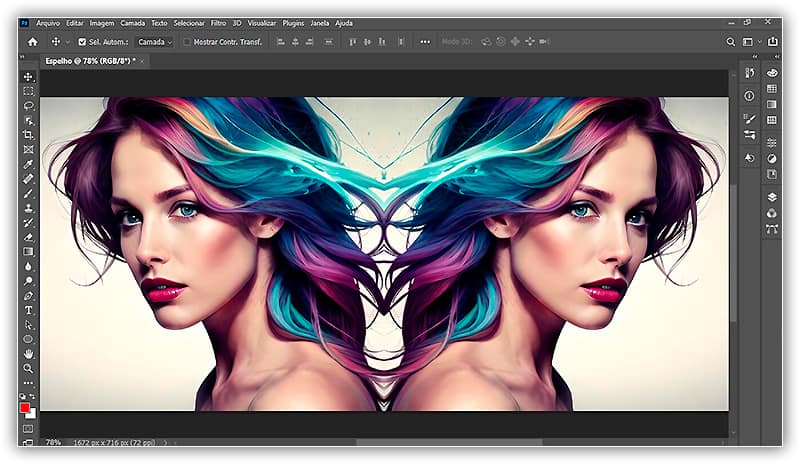
Task: Select the Pen tool
Action: coord(28,296)
